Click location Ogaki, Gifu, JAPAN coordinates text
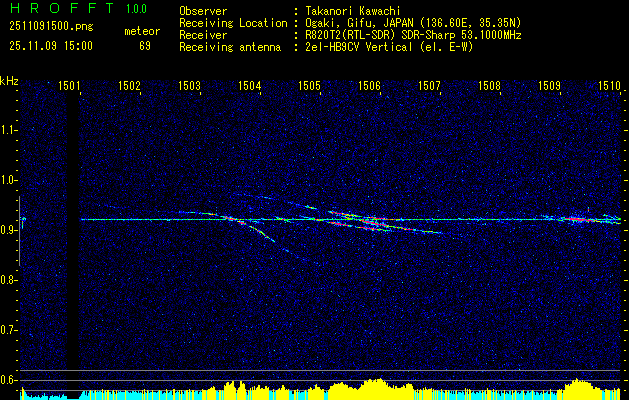The height and width of the screenshot is (400, 629). (x=413, y=23)
